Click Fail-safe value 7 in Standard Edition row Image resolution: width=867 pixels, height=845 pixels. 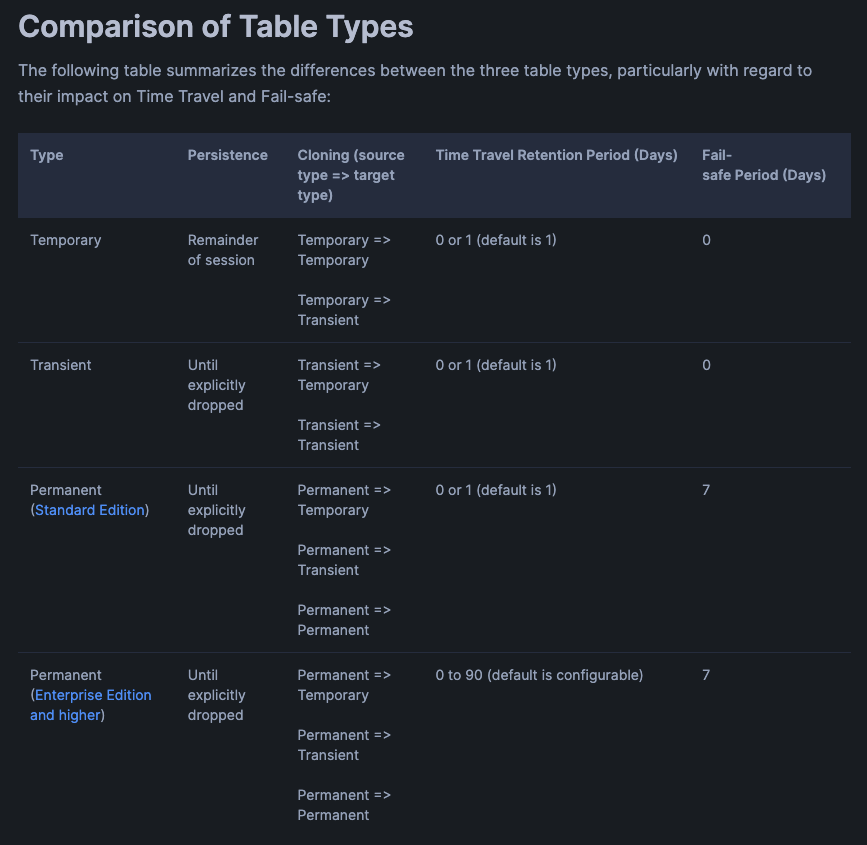(x=706, y=490)
